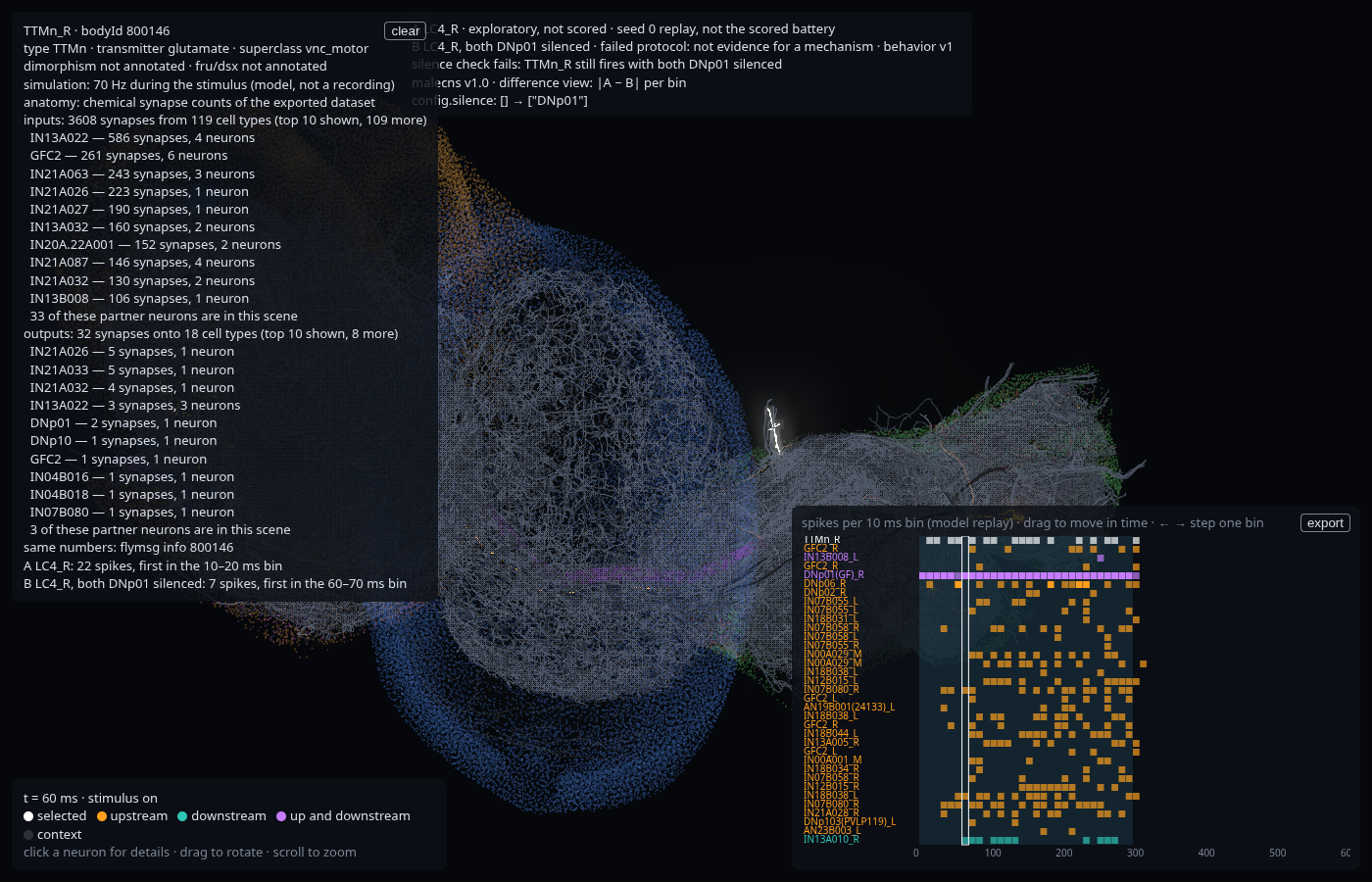
Task: Select the AN23B003_L raster row label
Action: [830, 831]
